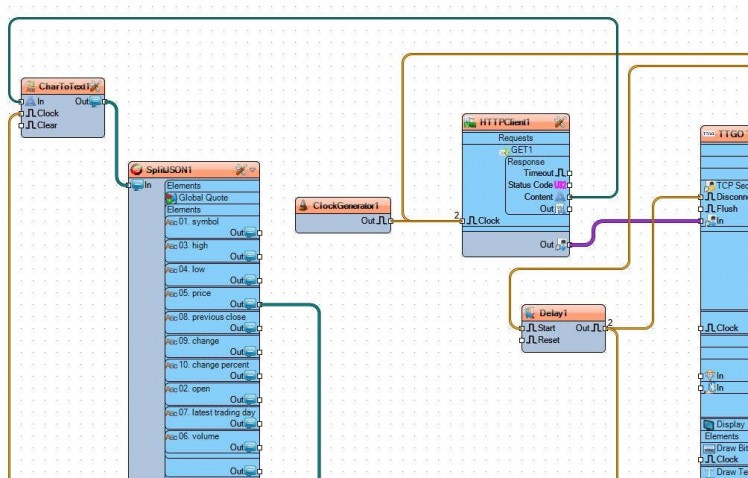
Task: Select the SplitJSON1 component title
Action: tap(169, 170)
